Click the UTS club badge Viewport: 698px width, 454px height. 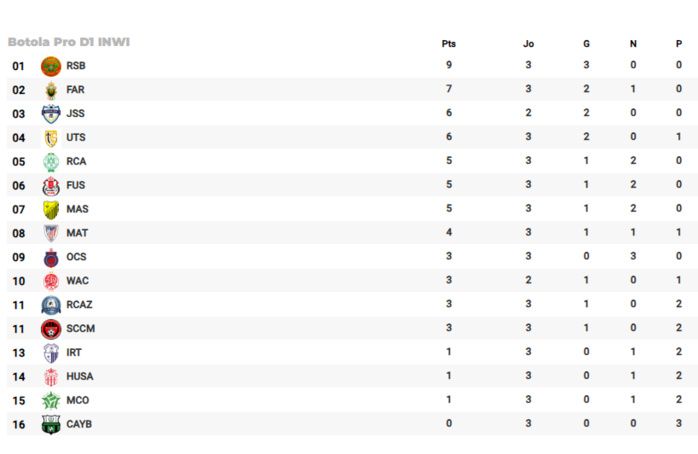pos(51,138)
